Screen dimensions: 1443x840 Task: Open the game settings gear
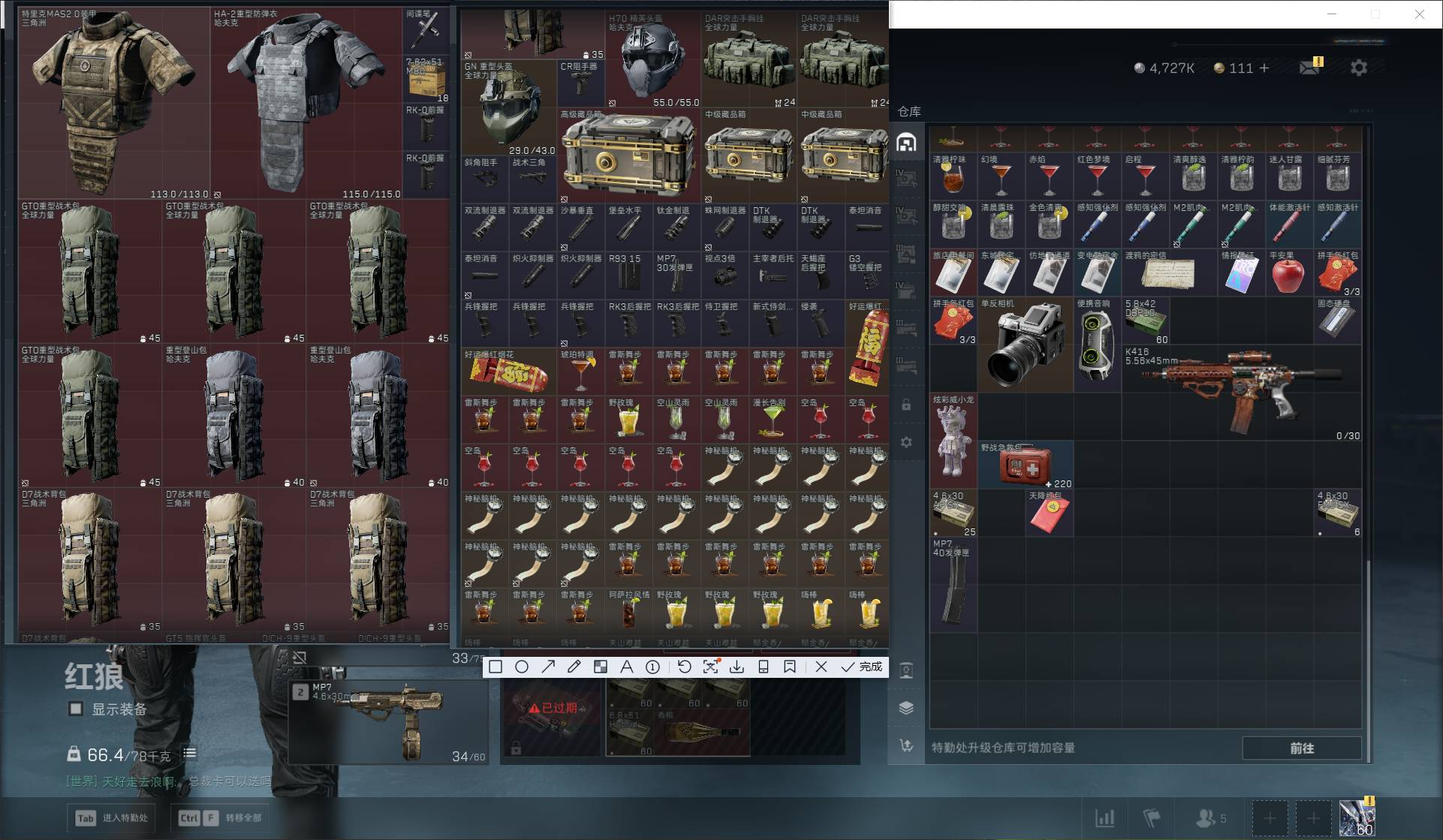coord(1359,68)
